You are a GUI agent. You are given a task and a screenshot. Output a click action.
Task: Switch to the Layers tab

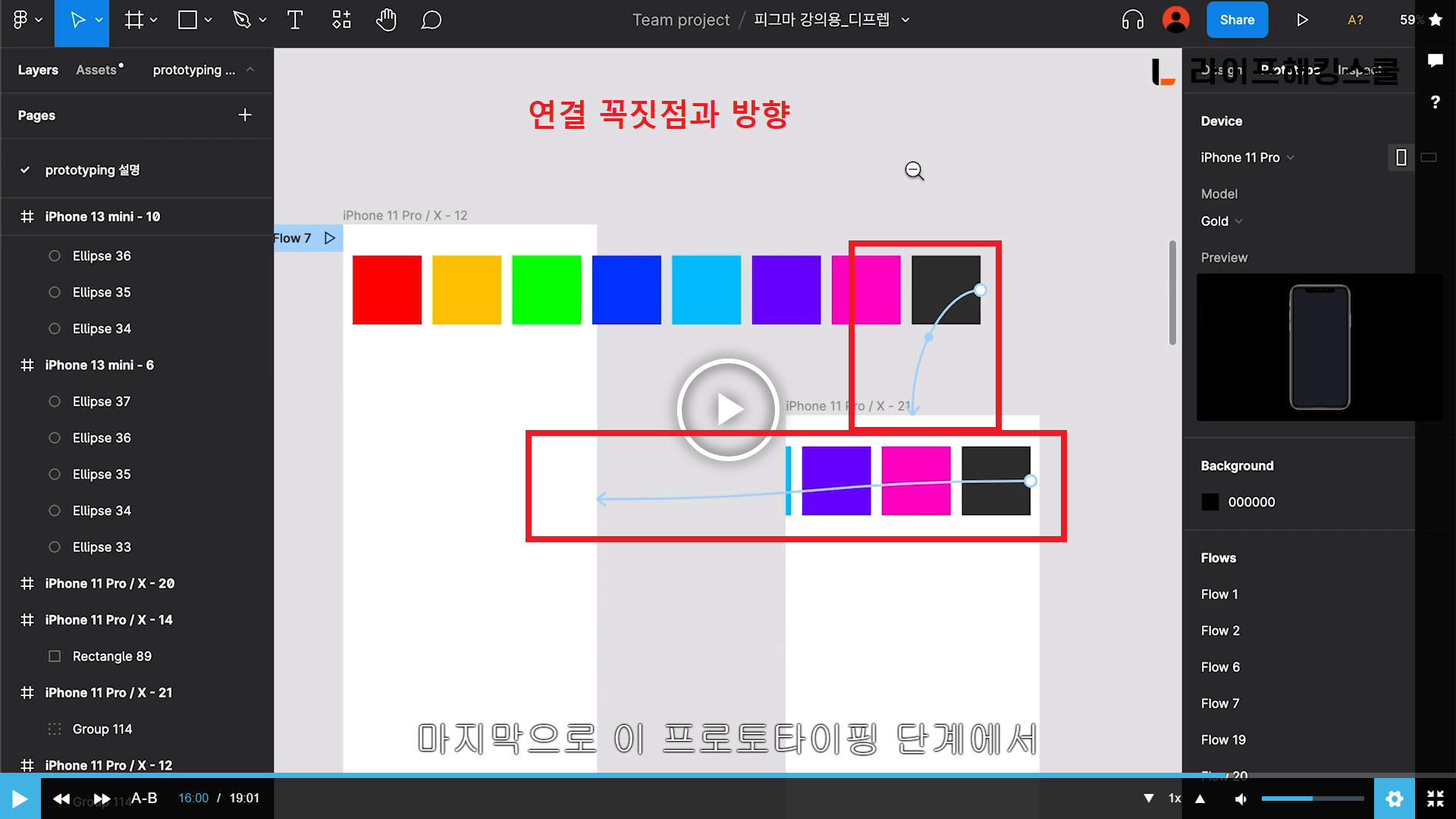pyautogui.click(x=38, y=70)
